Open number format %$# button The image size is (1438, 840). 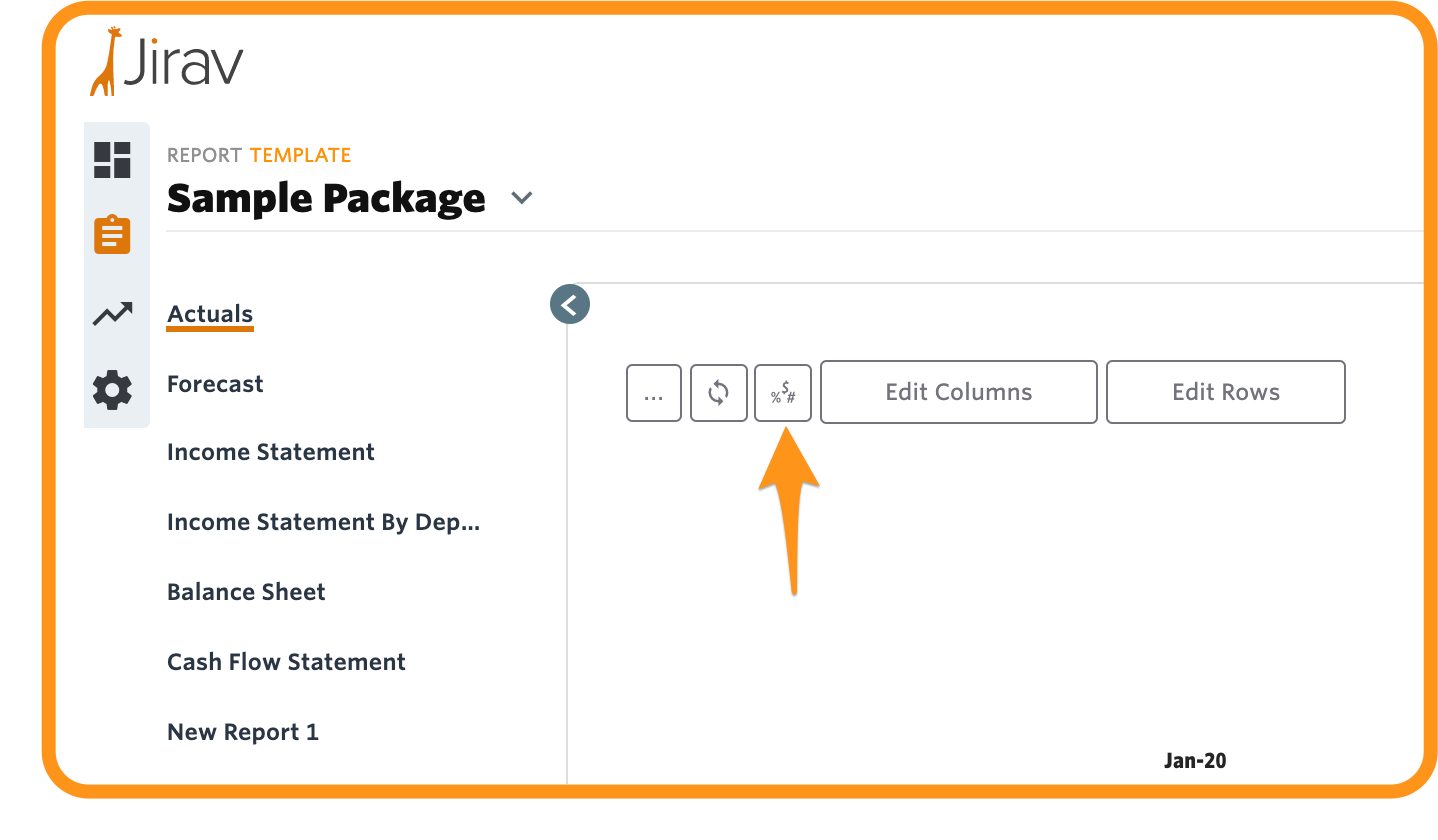pos(783,392)
